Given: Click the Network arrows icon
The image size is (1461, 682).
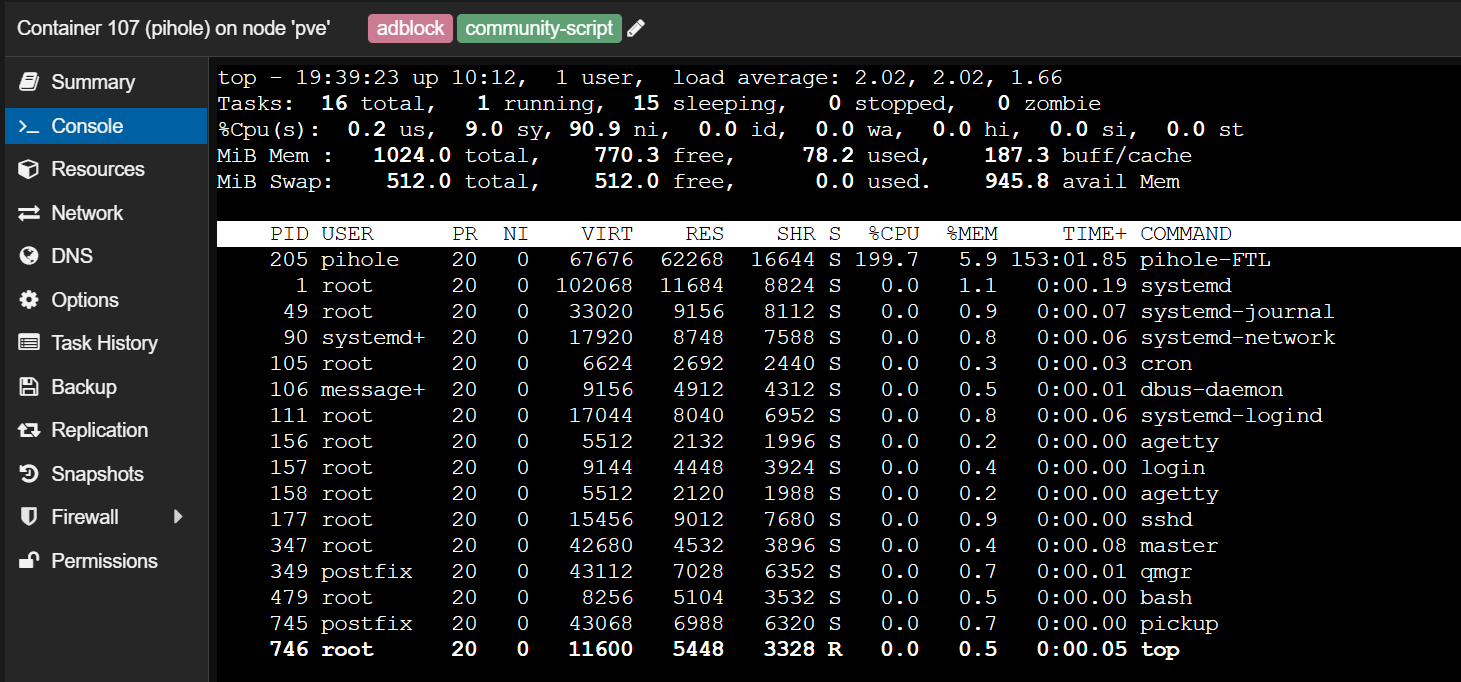Looking at the screenshot, I should [x=29, y=213].
